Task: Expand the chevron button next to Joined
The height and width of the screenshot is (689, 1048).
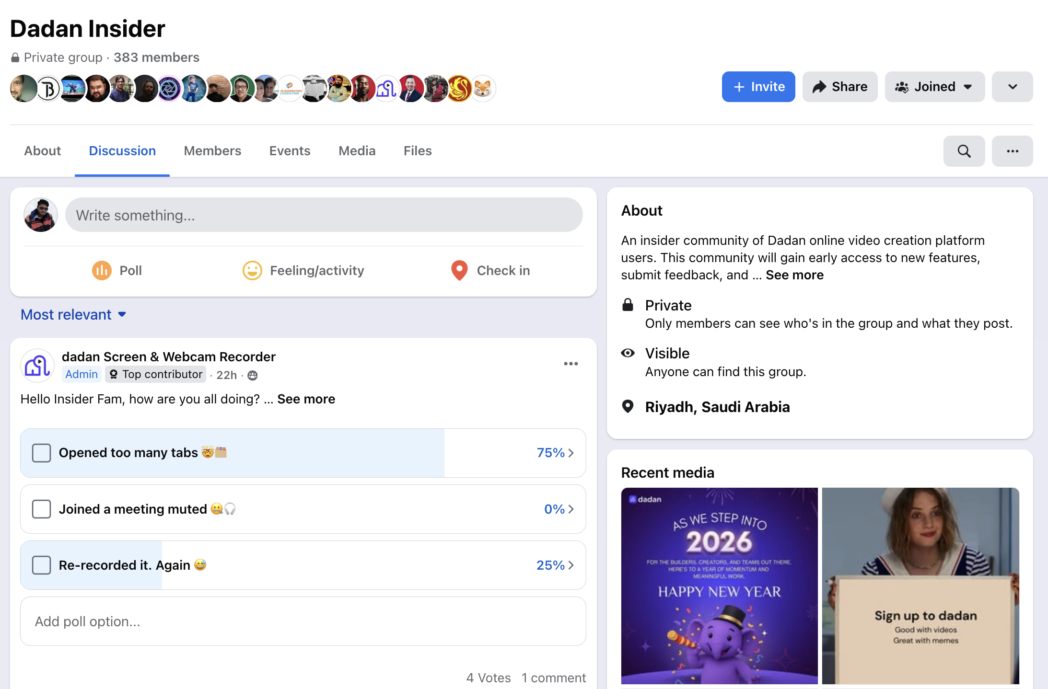Action: (x=1012, y=87)
